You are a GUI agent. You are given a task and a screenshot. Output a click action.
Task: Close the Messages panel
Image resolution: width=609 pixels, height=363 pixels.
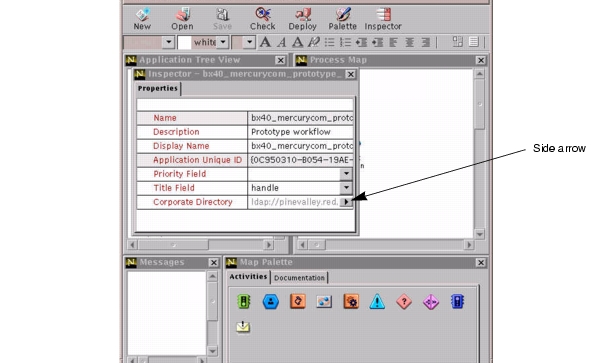click(x=214, y=262)
